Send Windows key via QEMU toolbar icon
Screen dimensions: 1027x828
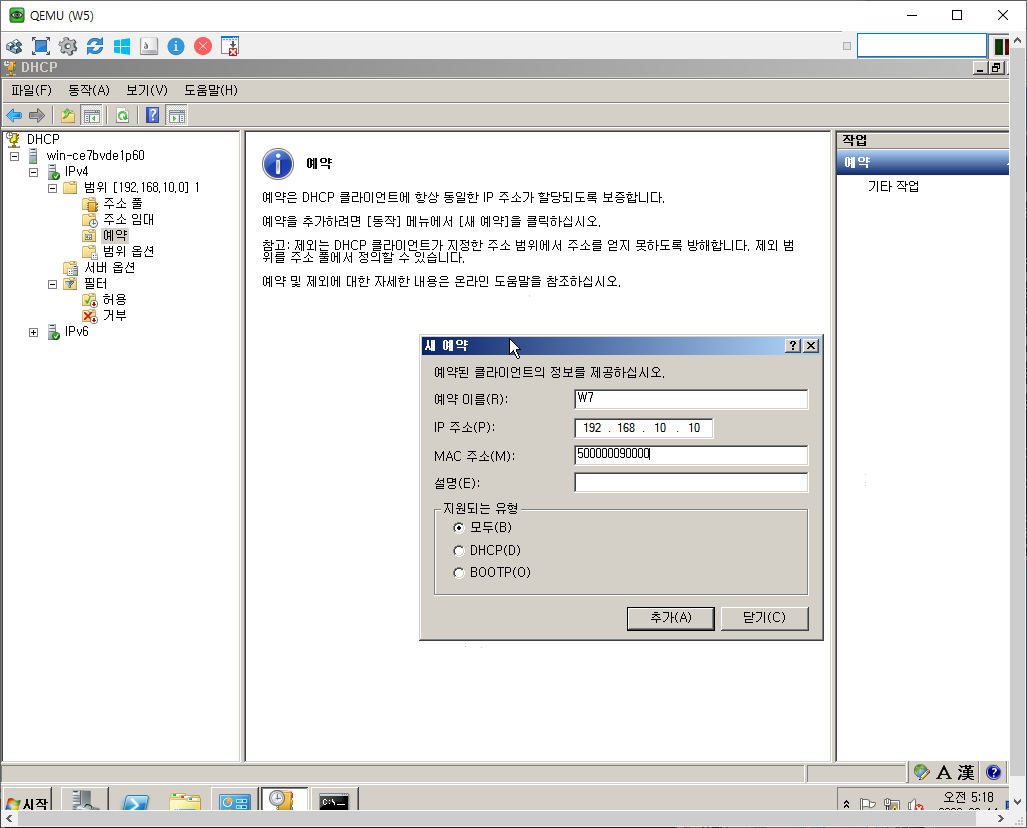coord(122,46)
